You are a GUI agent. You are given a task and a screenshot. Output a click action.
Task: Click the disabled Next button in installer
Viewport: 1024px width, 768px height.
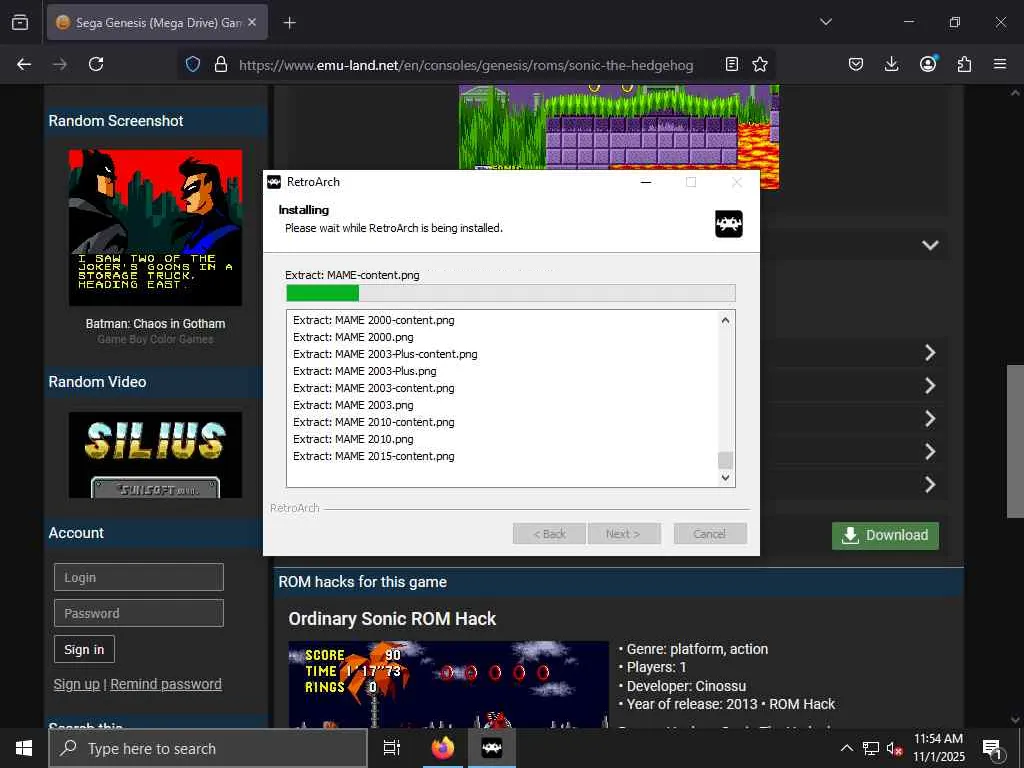tap(624, 534)
